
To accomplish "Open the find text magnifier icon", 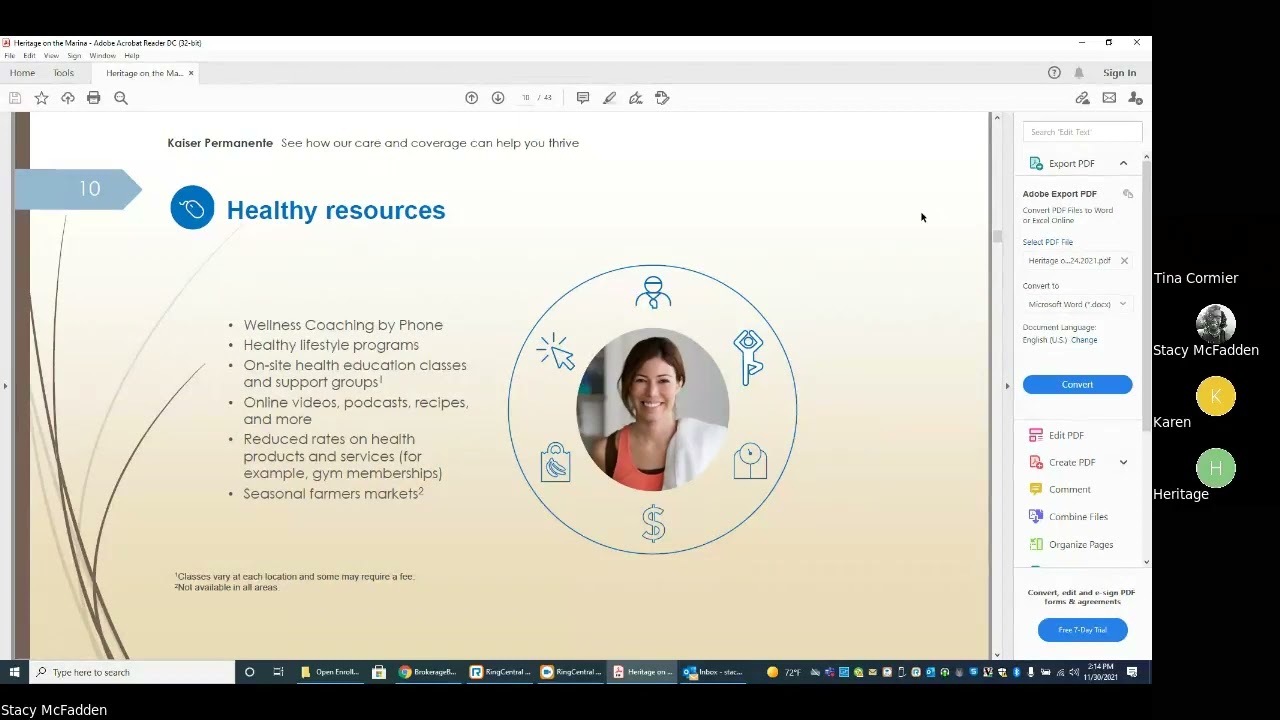I will (121, 98).
